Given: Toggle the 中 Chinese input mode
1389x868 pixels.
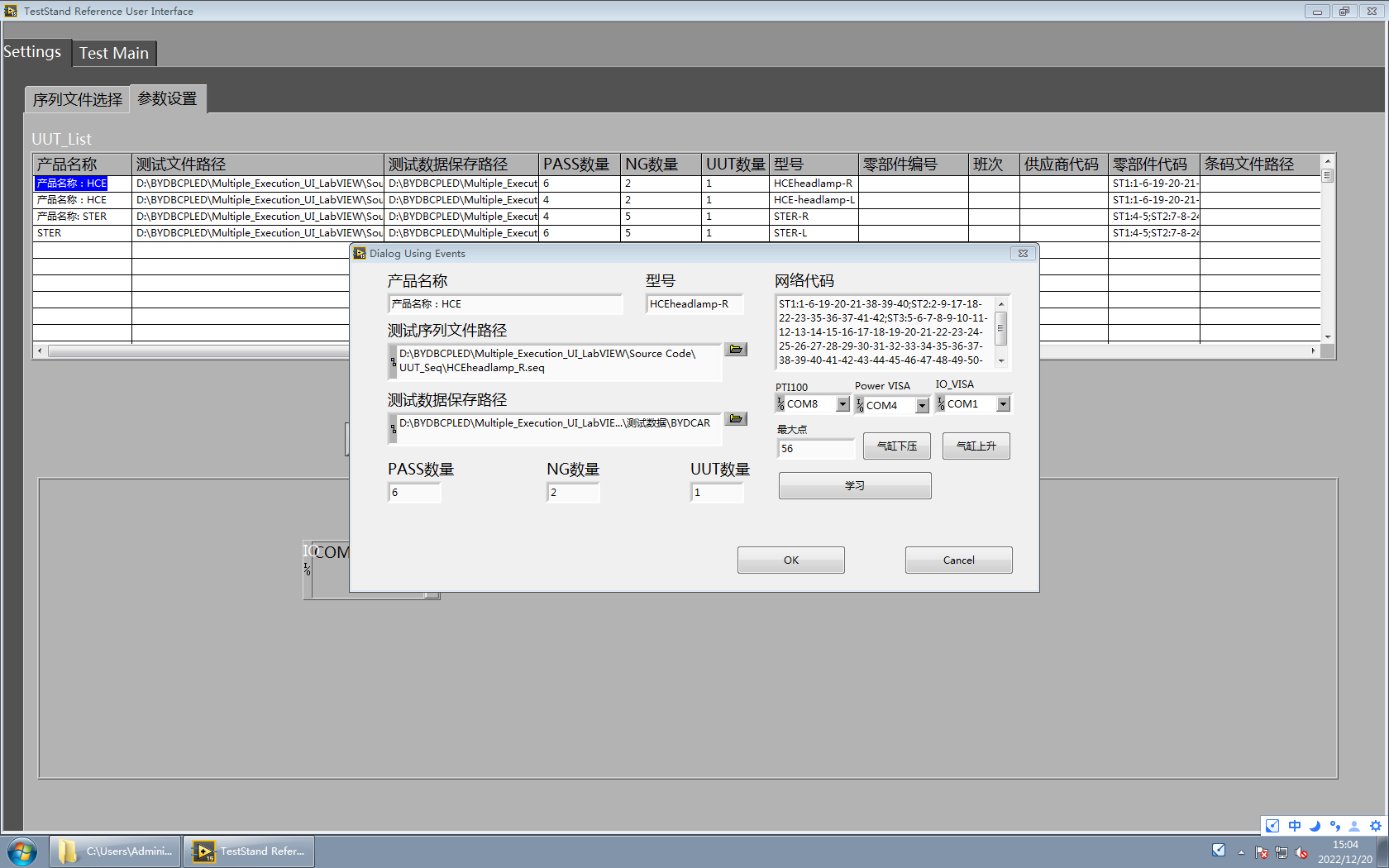Looking at the screenshot, I should click(x=1295, y=826).
